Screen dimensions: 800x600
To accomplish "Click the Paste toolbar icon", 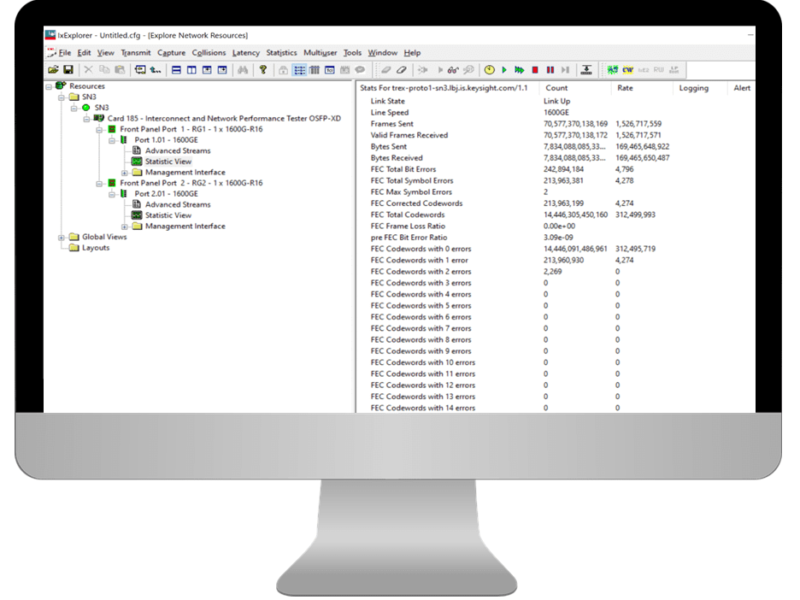I will tap(122, 70).
